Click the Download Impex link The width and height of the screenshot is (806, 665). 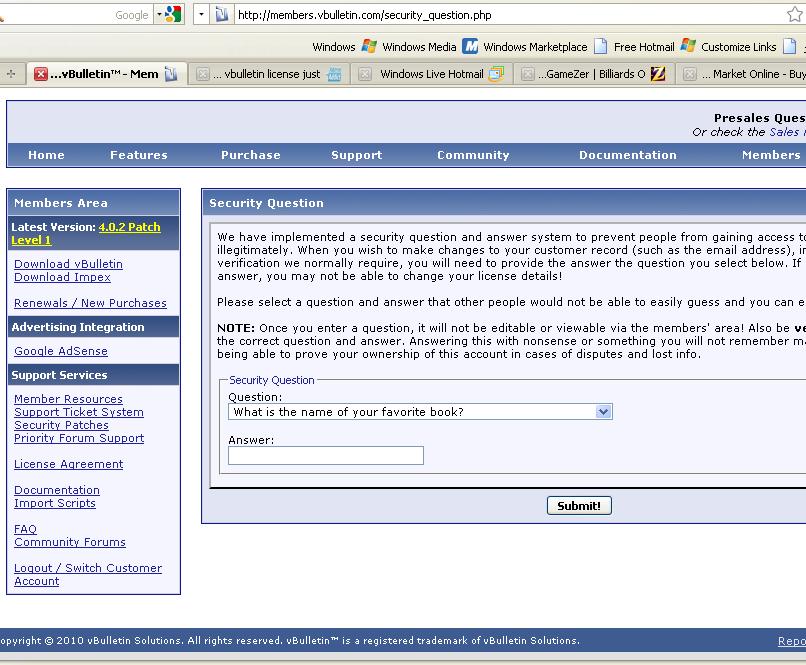coord(62,277)
